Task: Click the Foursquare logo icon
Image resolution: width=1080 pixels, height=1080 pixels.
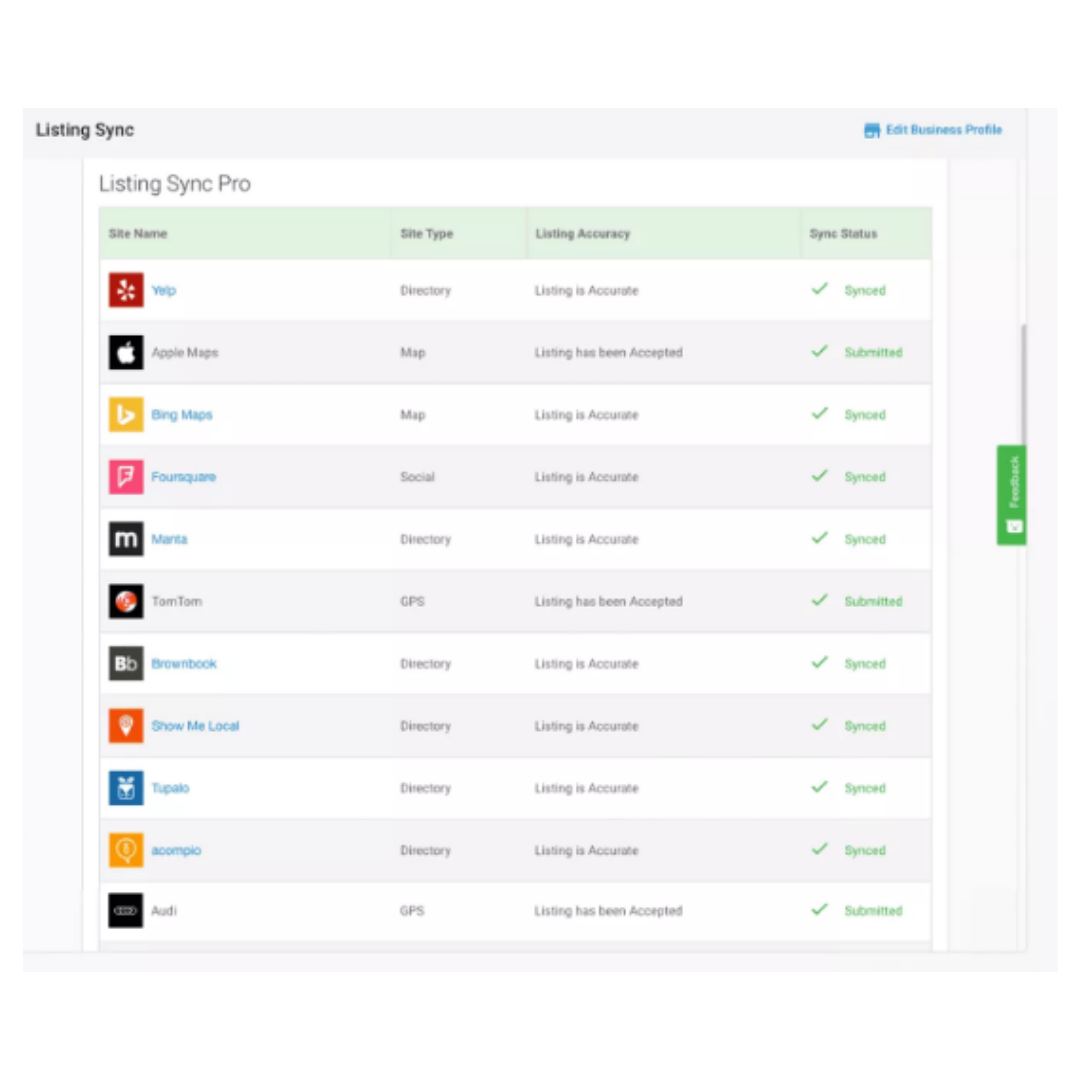Action: click(x=126, y=477)
